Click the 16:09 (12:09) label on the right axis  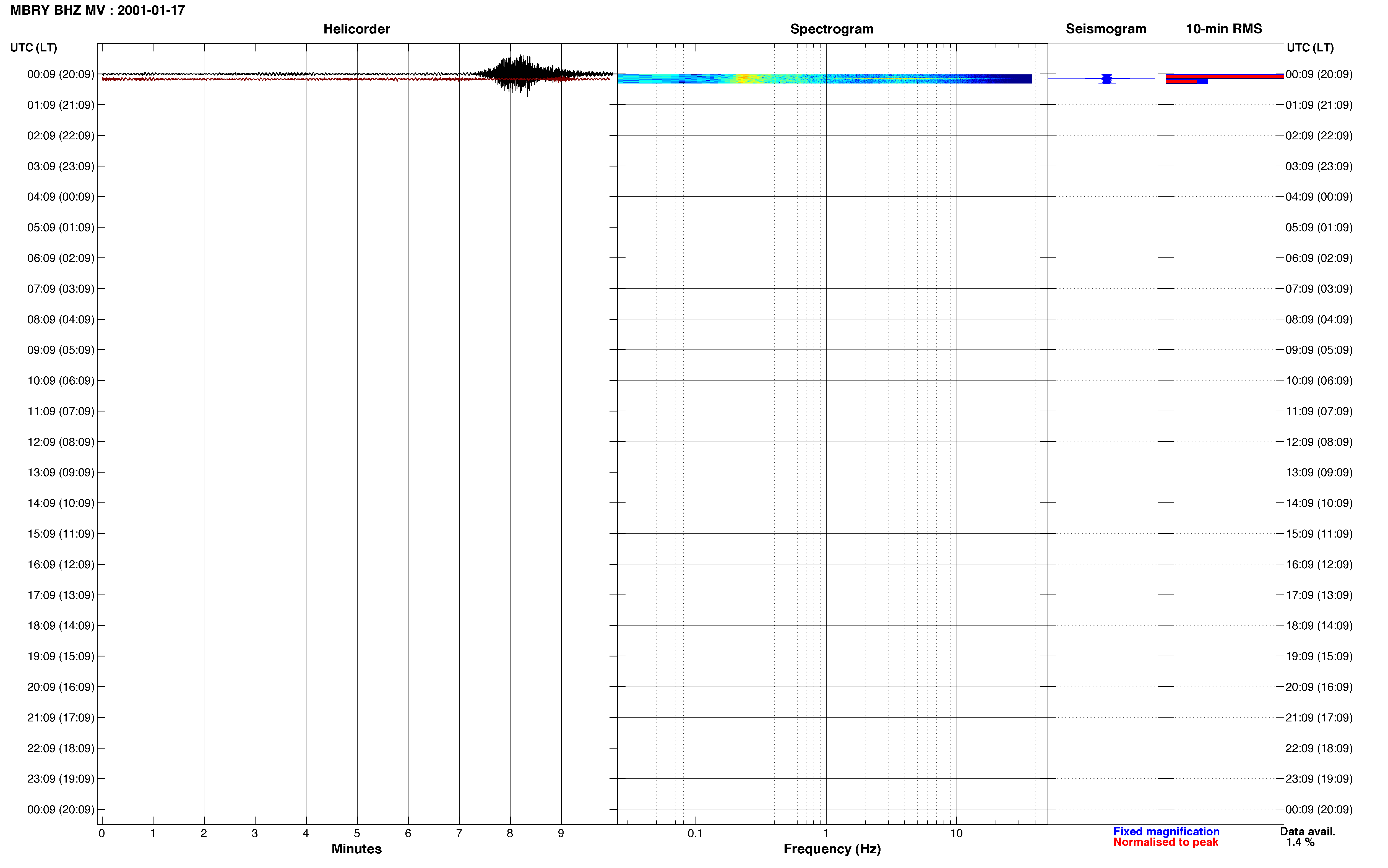(1319, 564)
